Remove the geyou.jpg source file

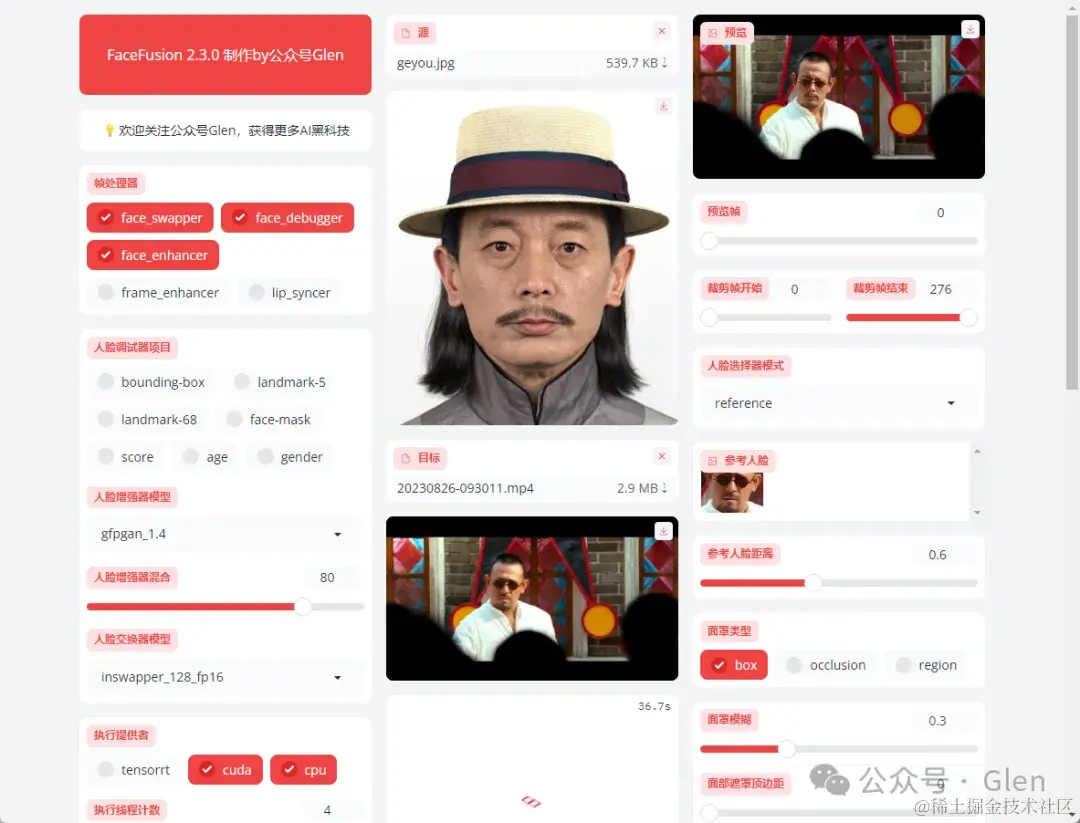click(661, 32)
